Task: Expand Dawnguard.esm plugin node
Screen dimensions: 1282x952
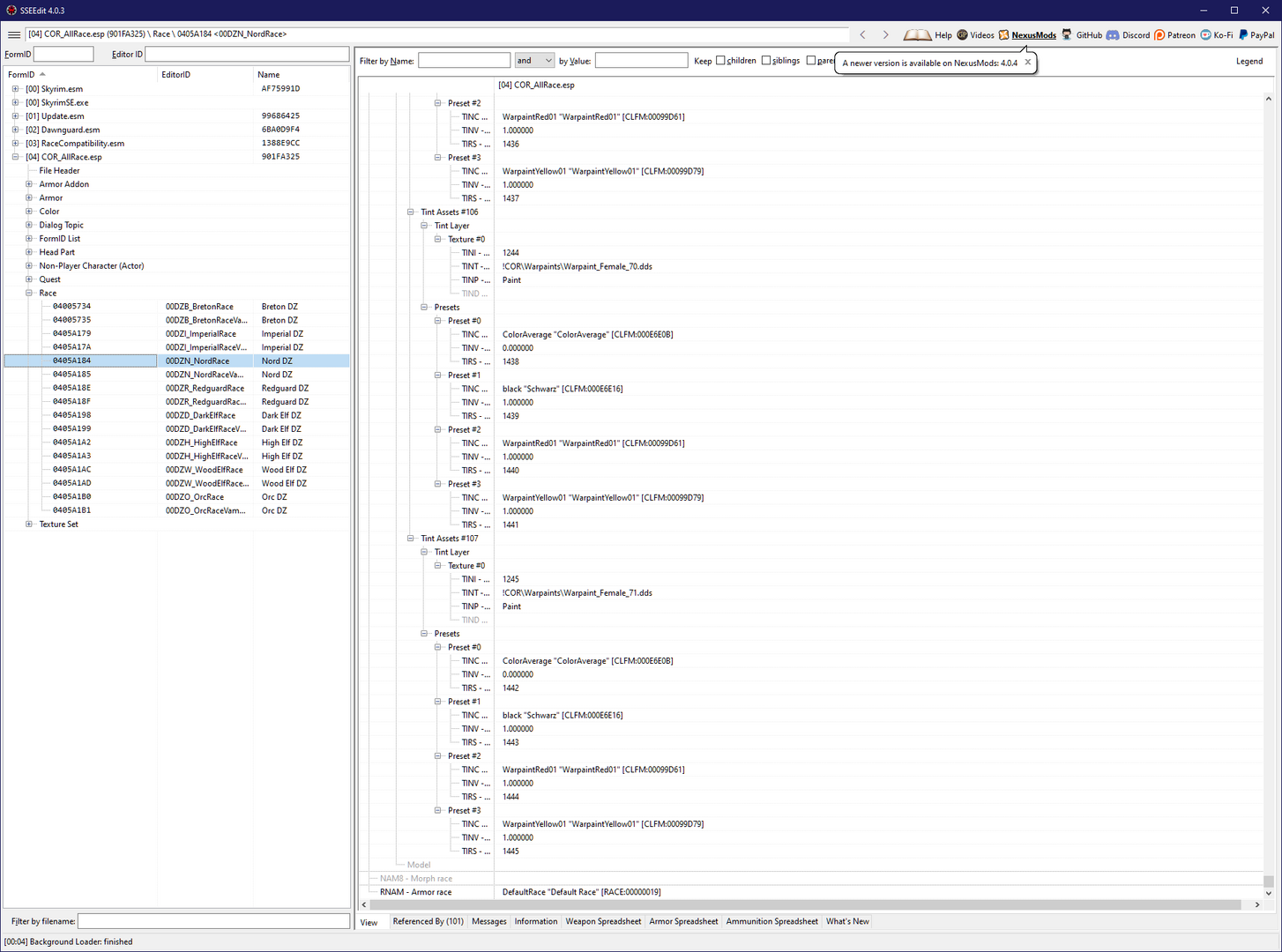Action: (15, 130)
